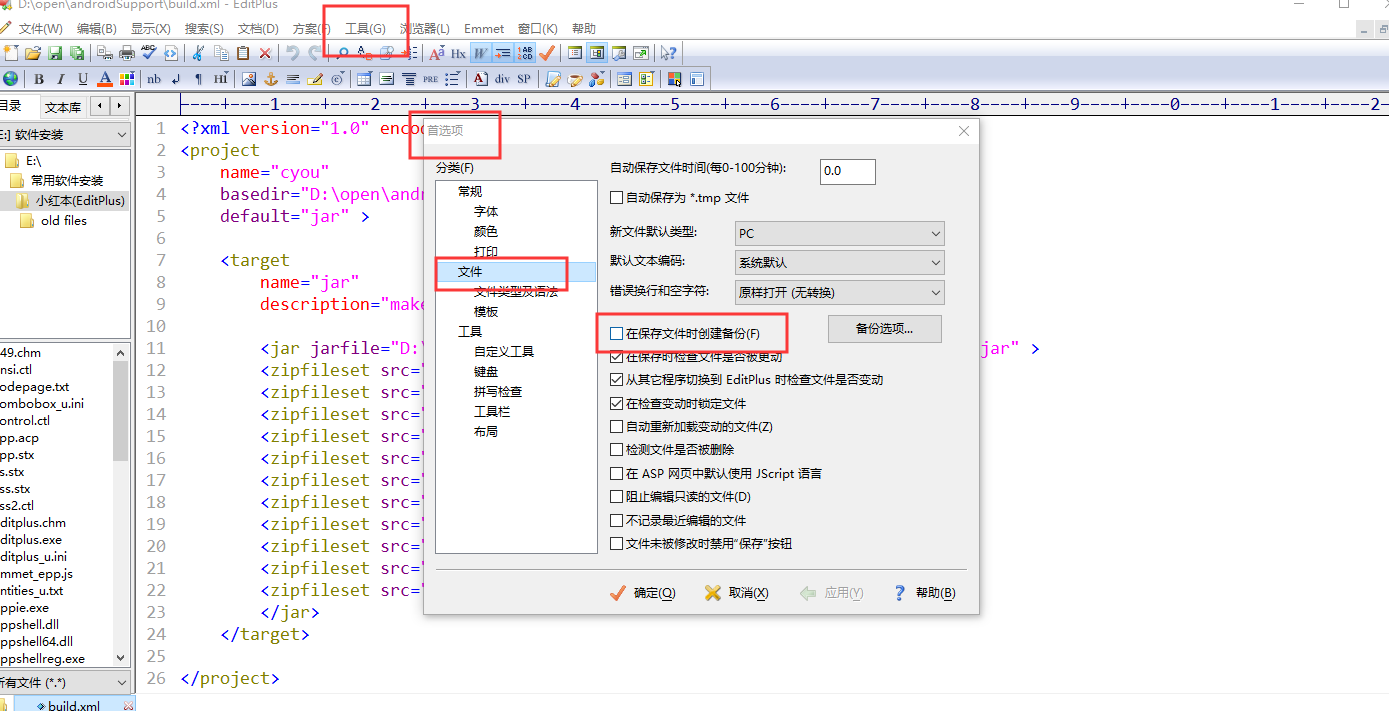Viewport: 1389px width, 711px height.
Task: Click the autosave minutes input field
Action: tap(846, 171)
